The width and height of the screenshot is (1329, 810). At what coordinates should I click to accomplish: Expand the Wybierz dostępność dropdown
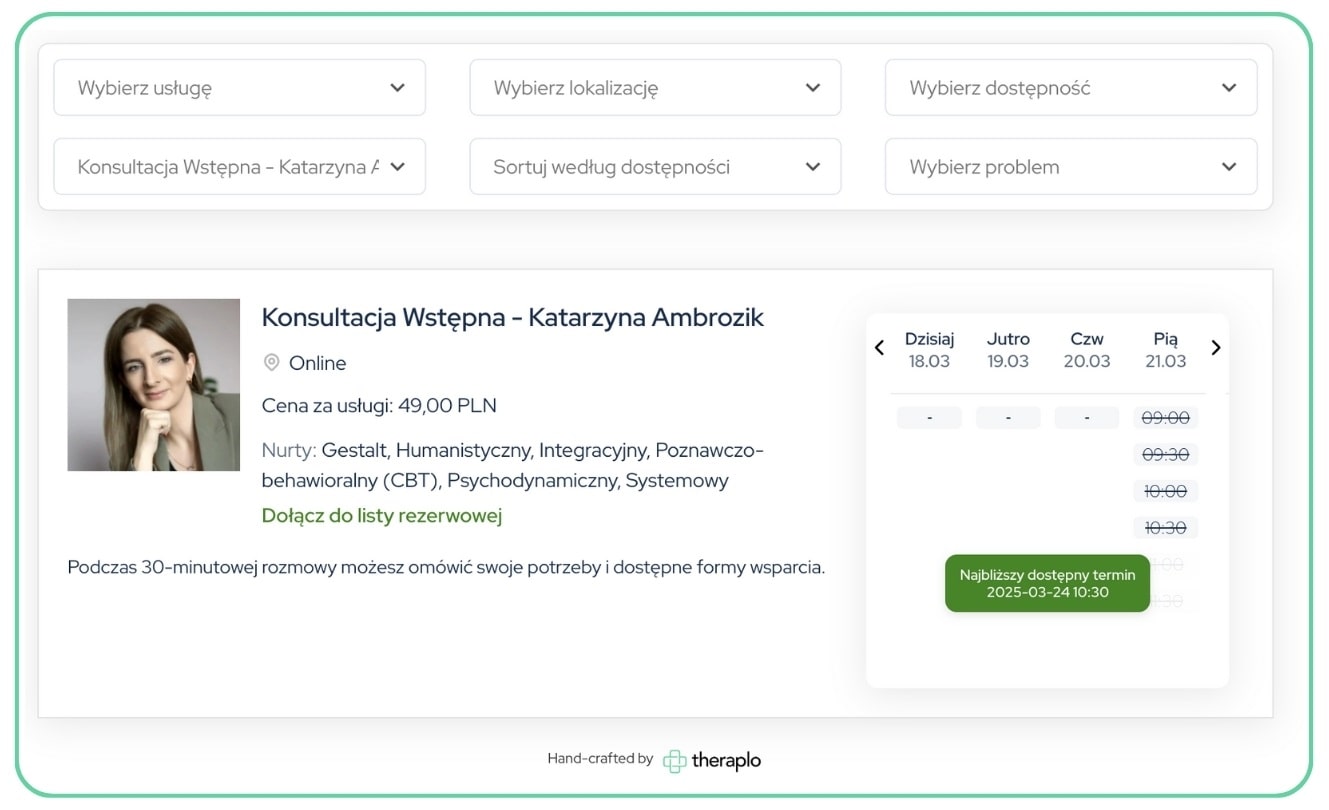pyautogui.click(x=1070, y=87)
